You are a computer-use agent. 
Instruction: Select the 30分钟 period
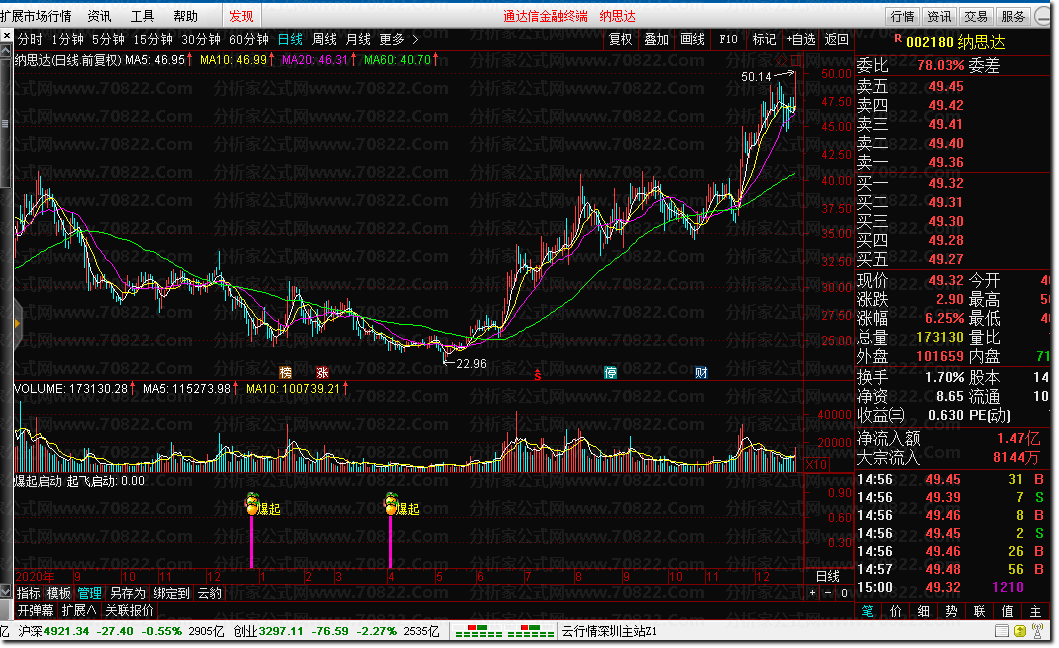click(x=201, y=40)
